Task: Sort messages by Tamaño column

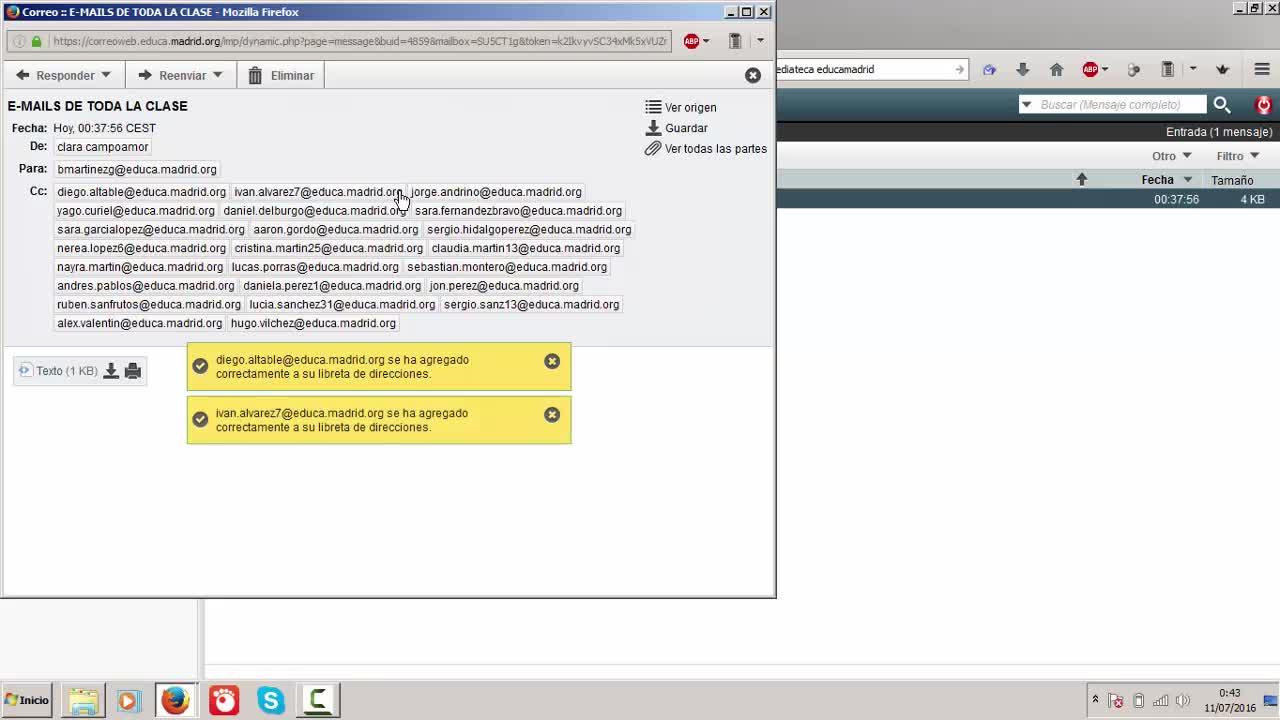Action: pos(1232,180)
